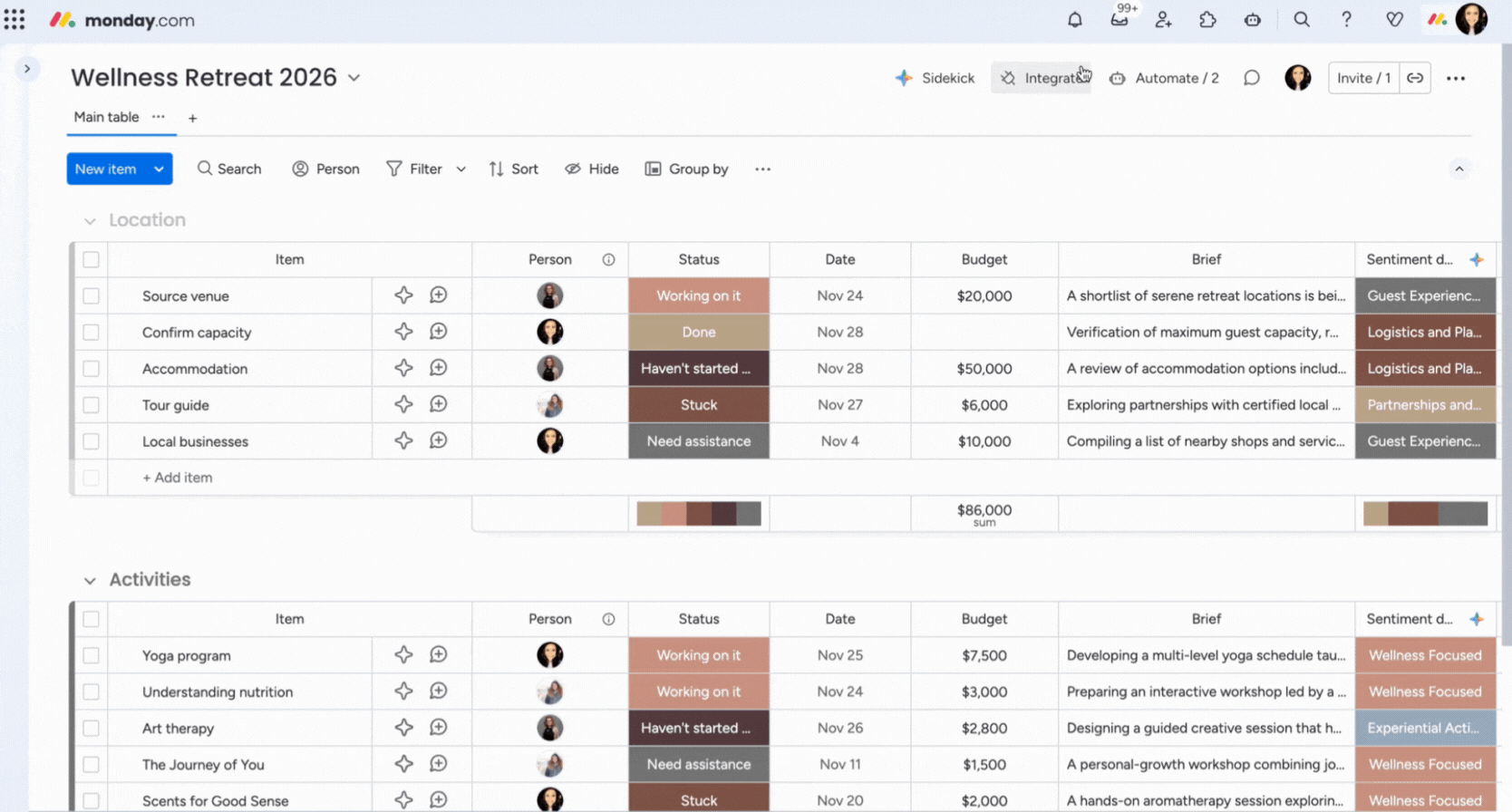The image size is (1512, 812).
Task: Switch to the Main table tab
Action: [x=106, y=117]
